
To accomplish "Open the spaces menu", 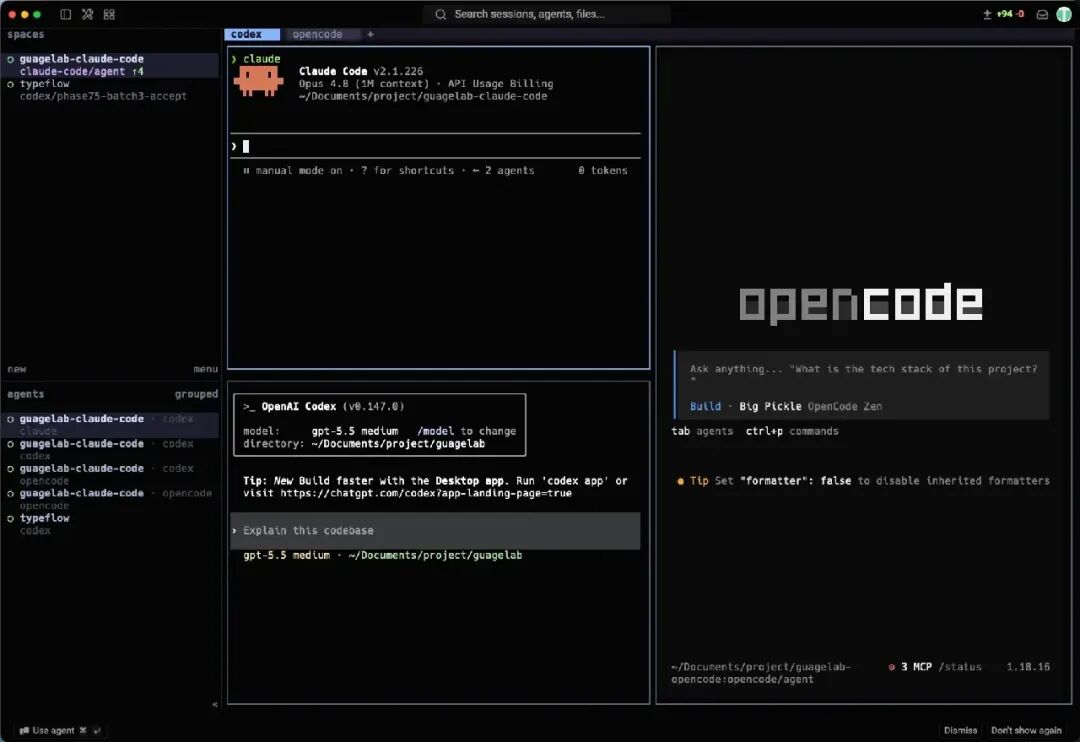I will [x=205, y=369].
